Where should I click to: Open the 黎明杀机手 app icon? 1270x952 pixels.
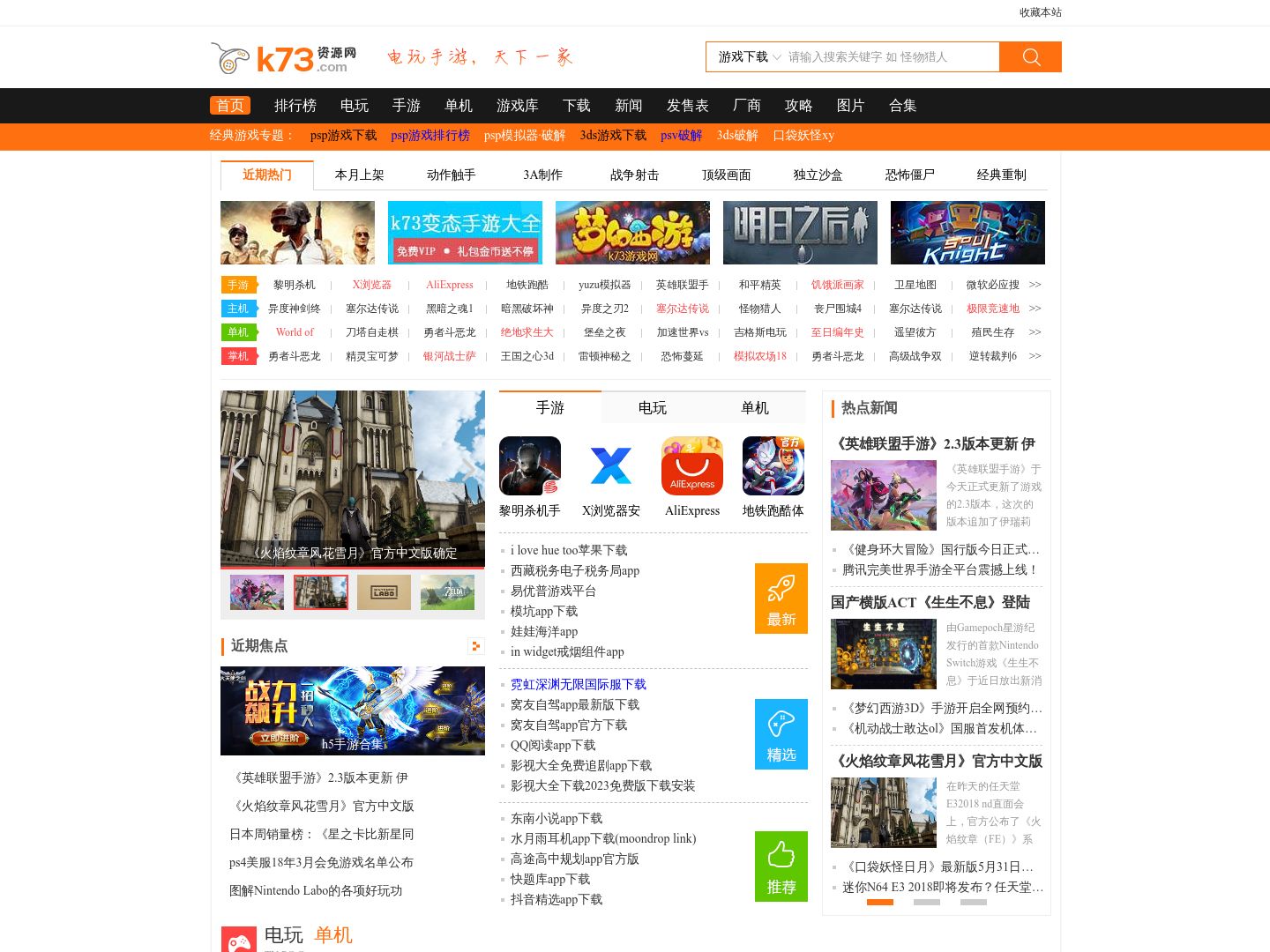(530, 466)
